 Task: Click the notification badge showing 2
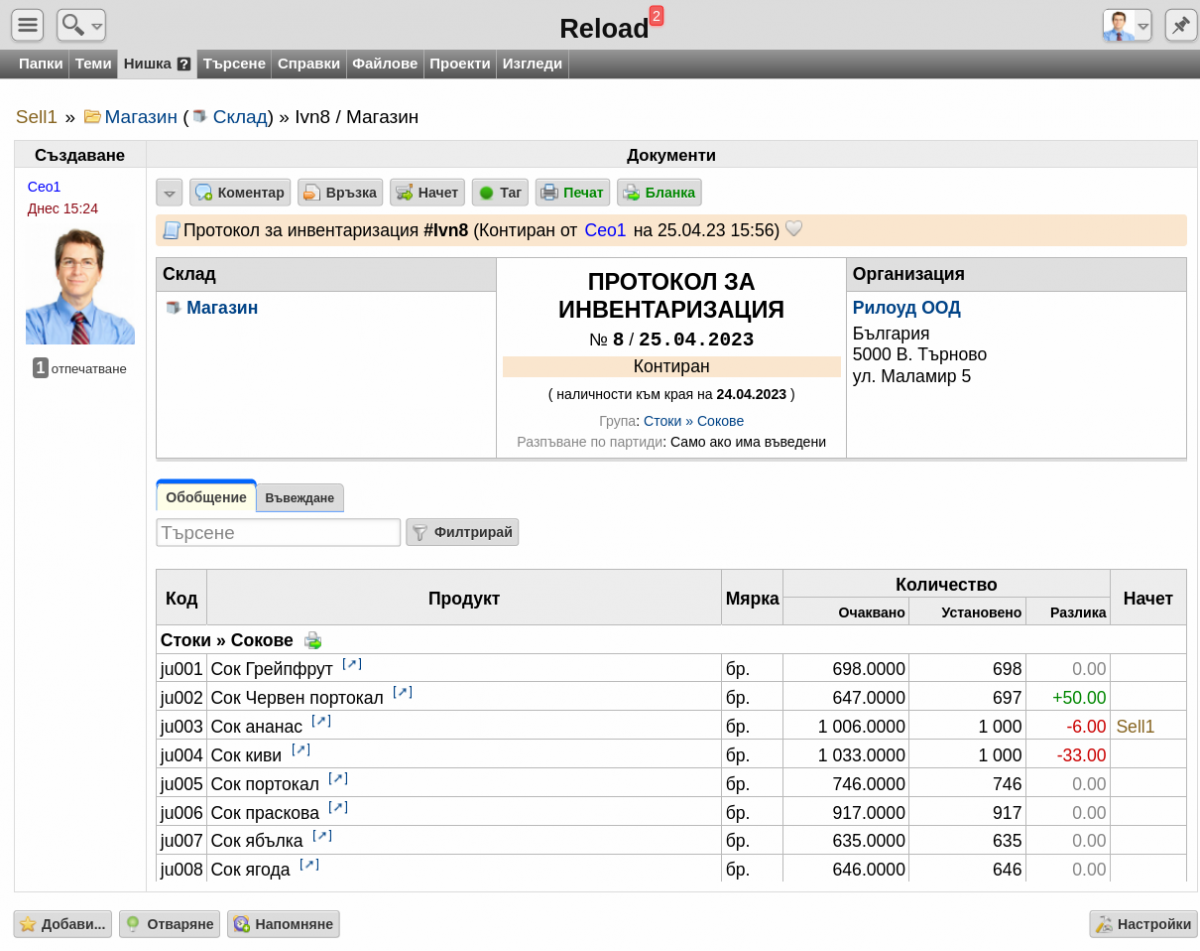click(656, 15)
